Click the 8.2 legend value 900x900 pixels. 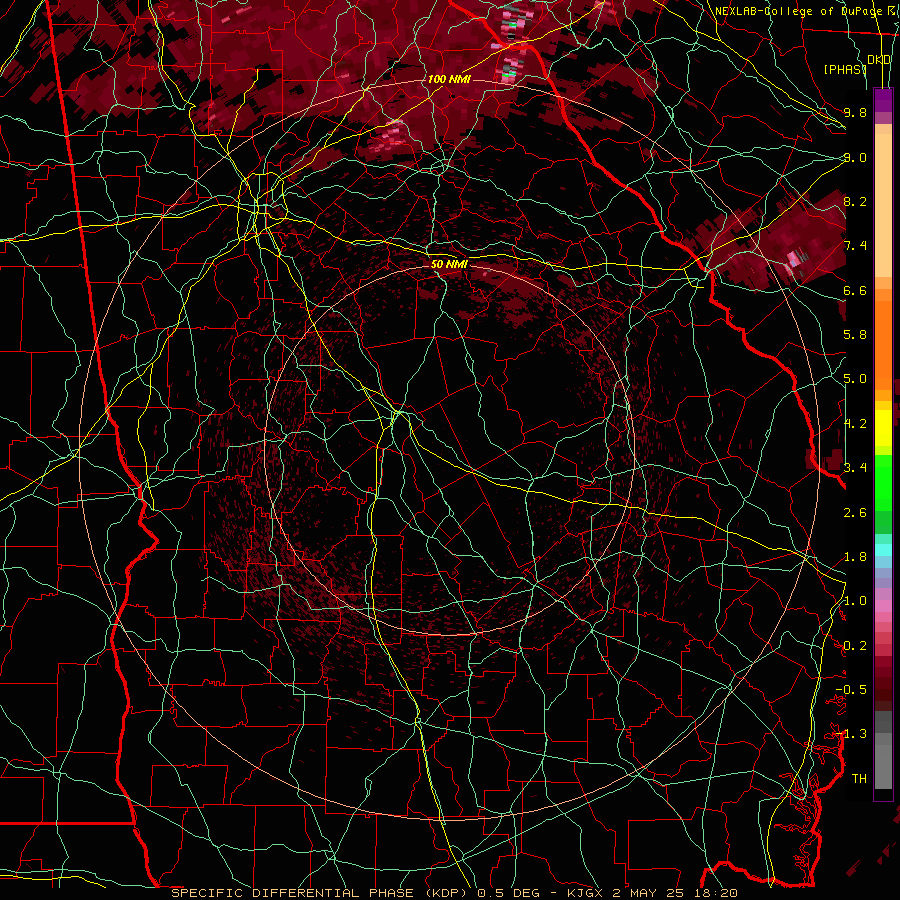855,201
